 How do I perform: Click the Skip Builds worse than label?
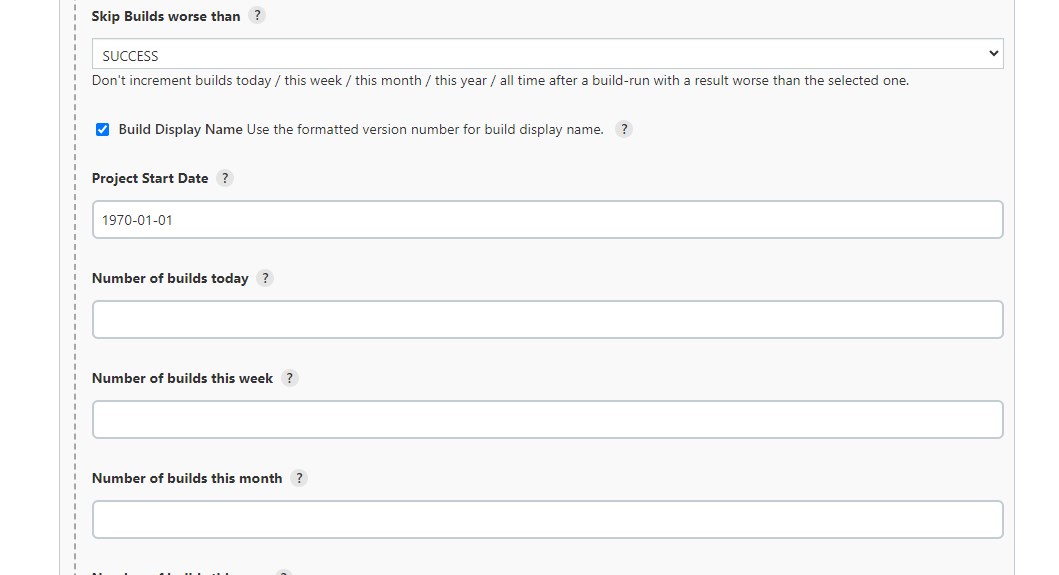(x=166, y=16)
